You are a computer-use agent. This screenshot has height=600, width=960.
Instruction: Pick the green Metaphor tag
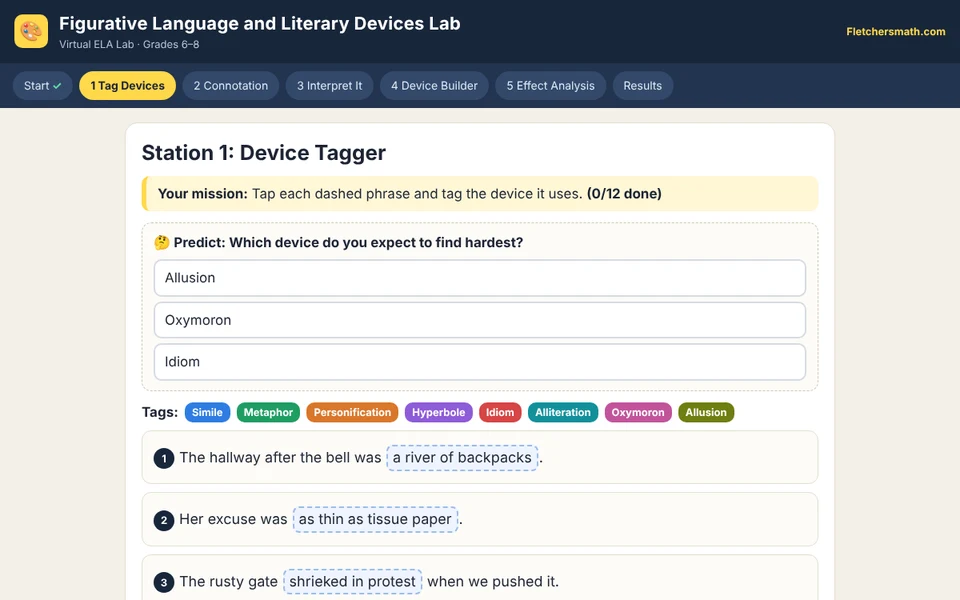(268, 412)
